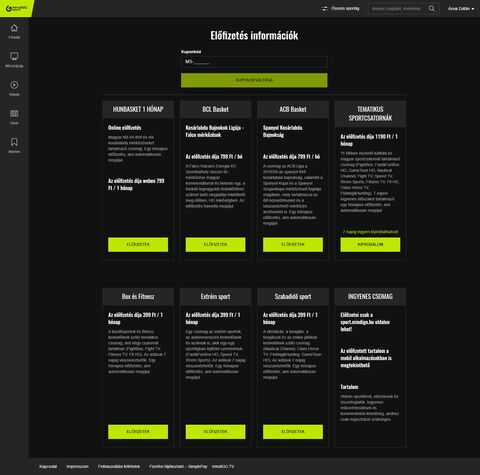Click the Extrém sport card header
The width and height of the screenshot is (480, 475).
pyautogui.click(x=215, y=297)
